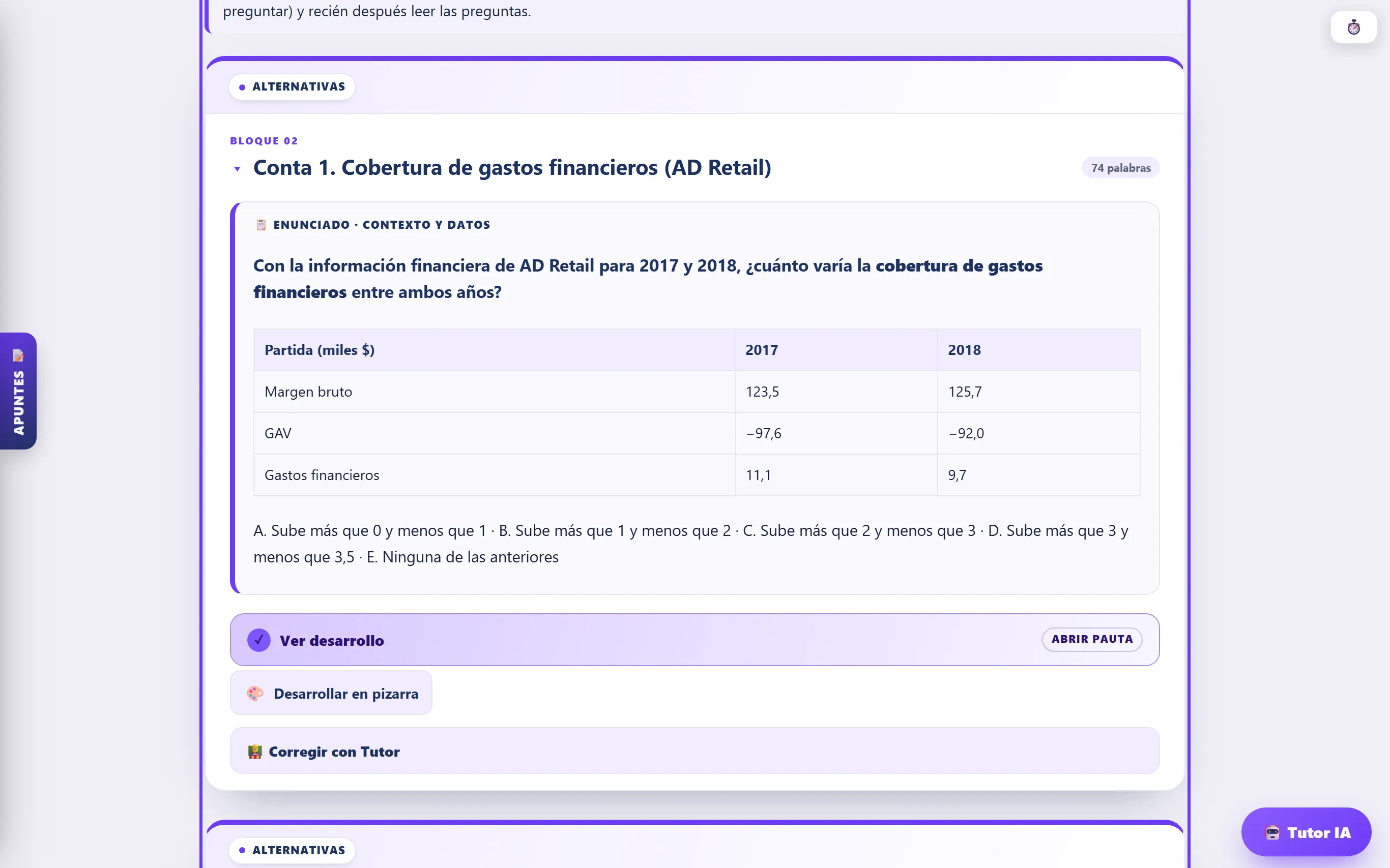Start Corregir con Tutor

(694, 751)
